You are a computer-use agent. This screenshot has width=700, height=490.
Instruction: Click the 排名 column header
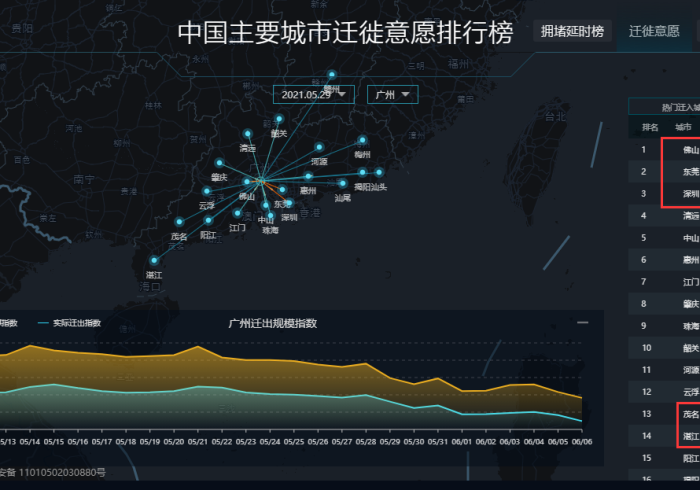(x=650, y=128)
